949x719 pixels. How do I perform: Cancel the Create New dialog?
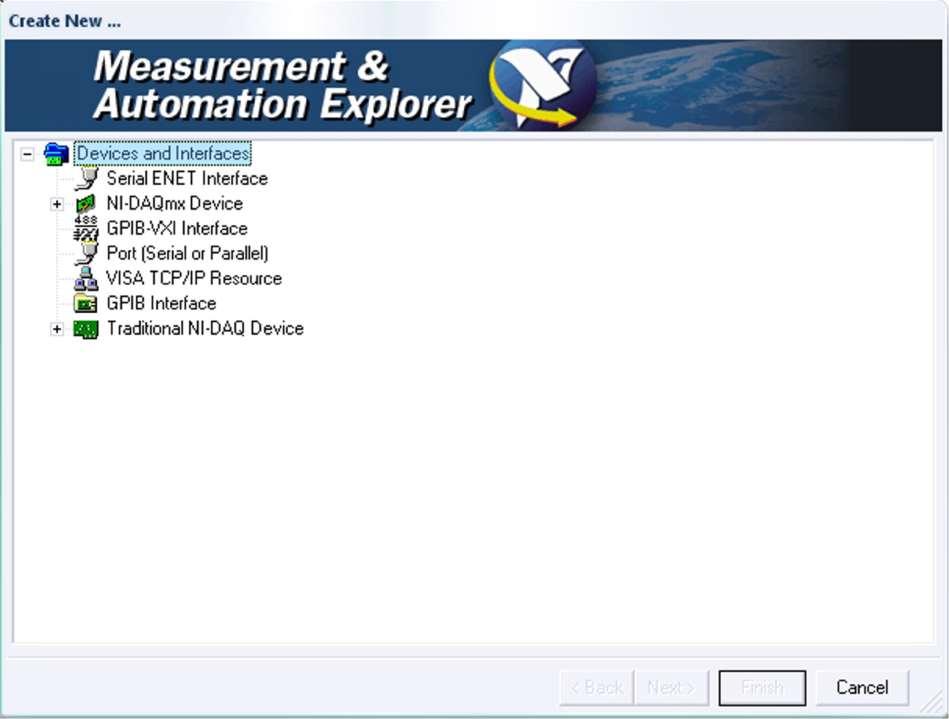click(x=862, y=688)
